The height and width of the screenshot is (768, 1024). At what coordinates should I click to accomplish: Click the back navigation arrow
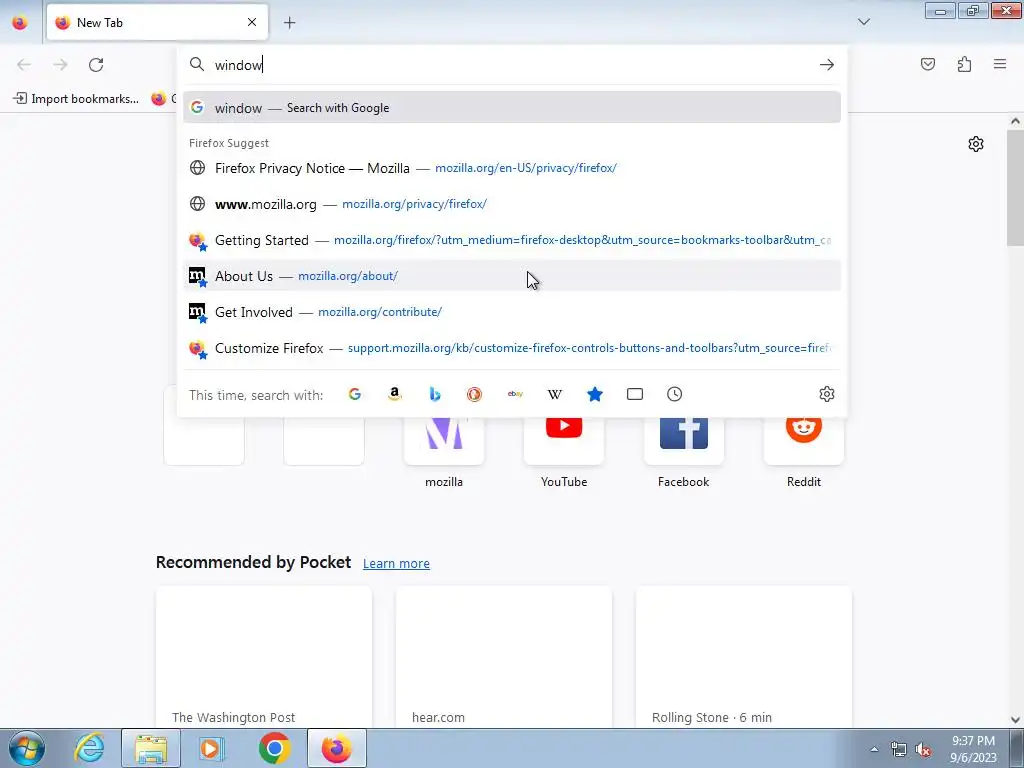(24, 65)
